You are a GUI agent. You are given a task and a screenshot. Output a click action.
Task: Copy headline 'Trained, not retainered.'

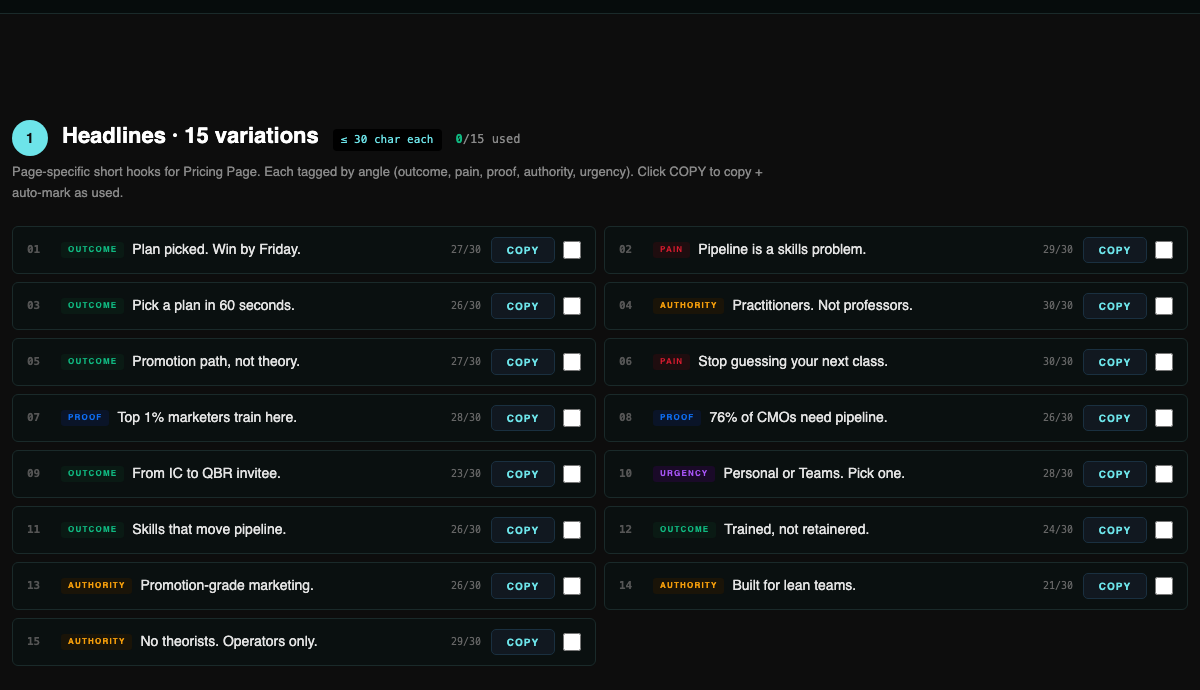1114,530
